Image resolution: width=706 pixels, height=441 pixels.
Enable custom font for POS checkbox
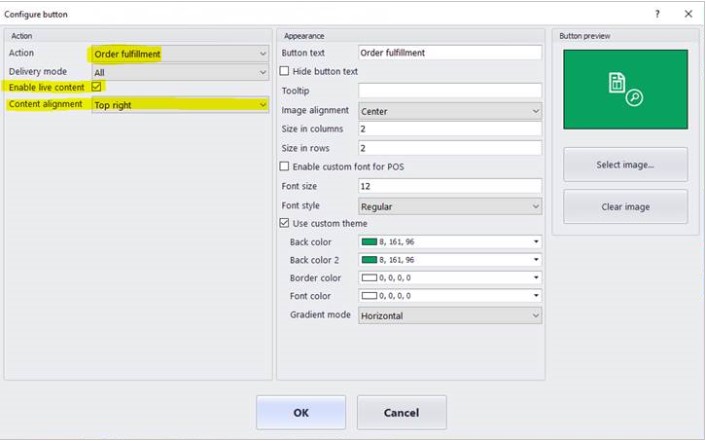(x=284, y=167)
